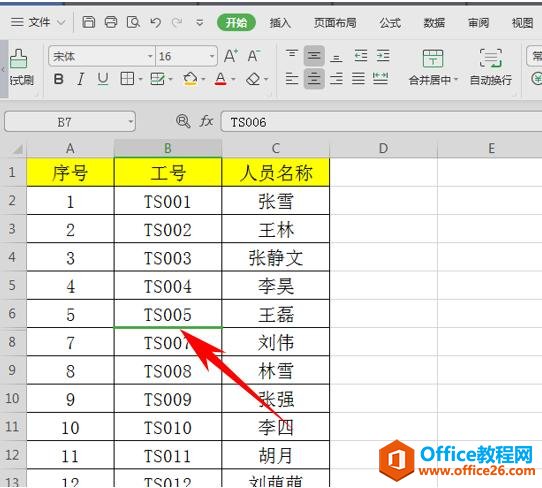The width and height of the screenshot is (542, 488).
Task: Select cell containing 林雪
Action: pyautogui.click(x=276, y=370)
